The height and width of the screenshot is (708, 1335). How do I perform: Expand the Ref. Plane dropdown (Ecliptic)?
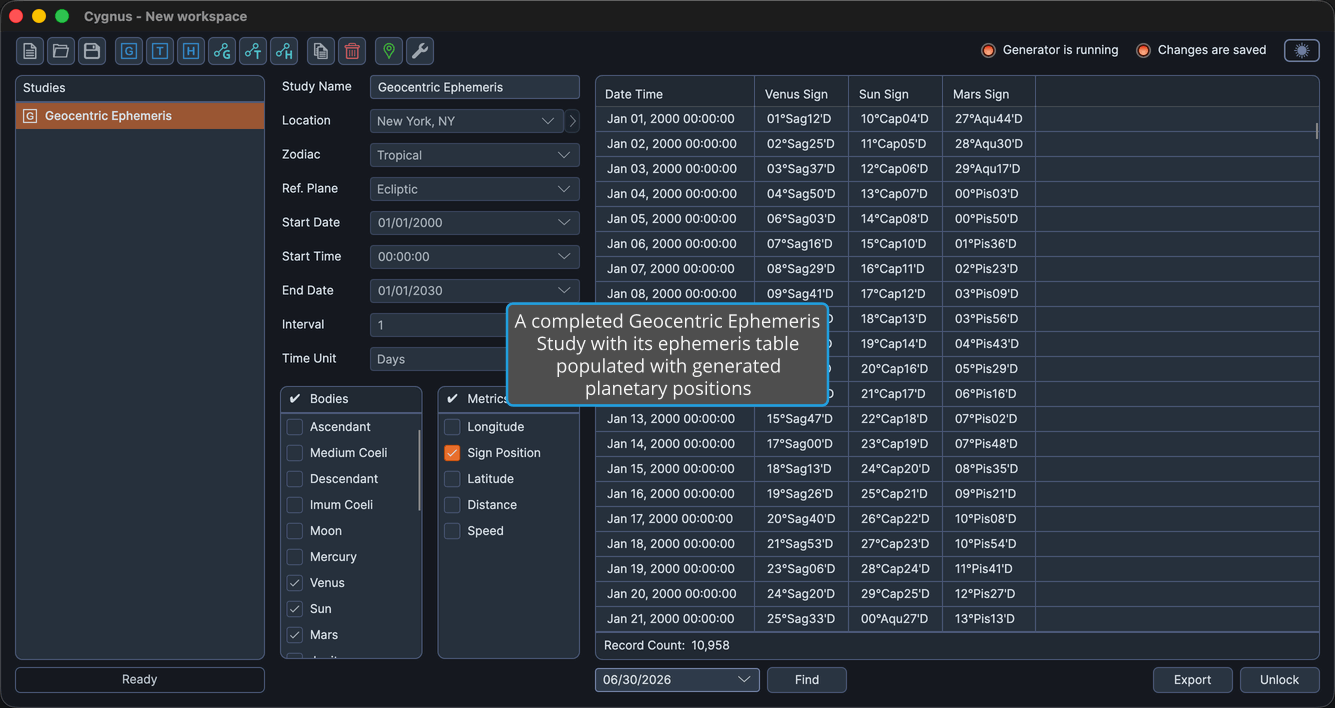pos(475,189)
